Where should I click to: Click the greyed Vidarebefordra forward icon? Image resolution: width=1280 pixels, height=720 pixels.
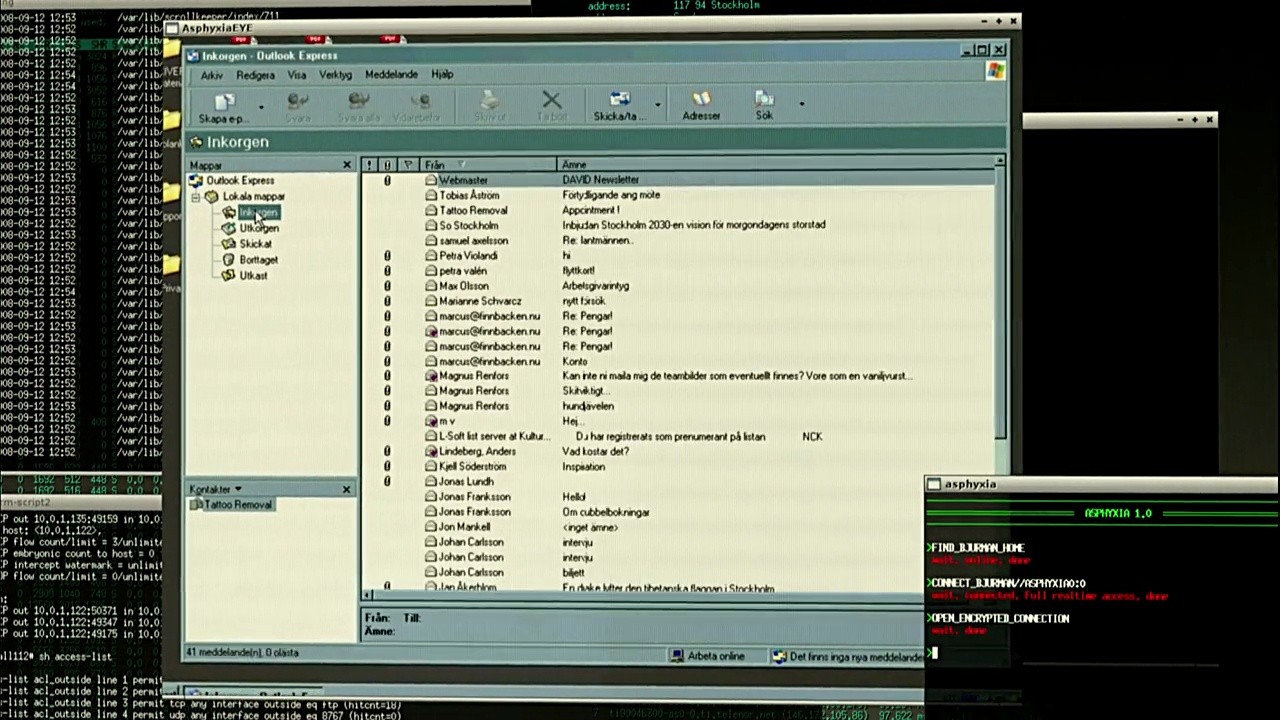click(419, 101)
